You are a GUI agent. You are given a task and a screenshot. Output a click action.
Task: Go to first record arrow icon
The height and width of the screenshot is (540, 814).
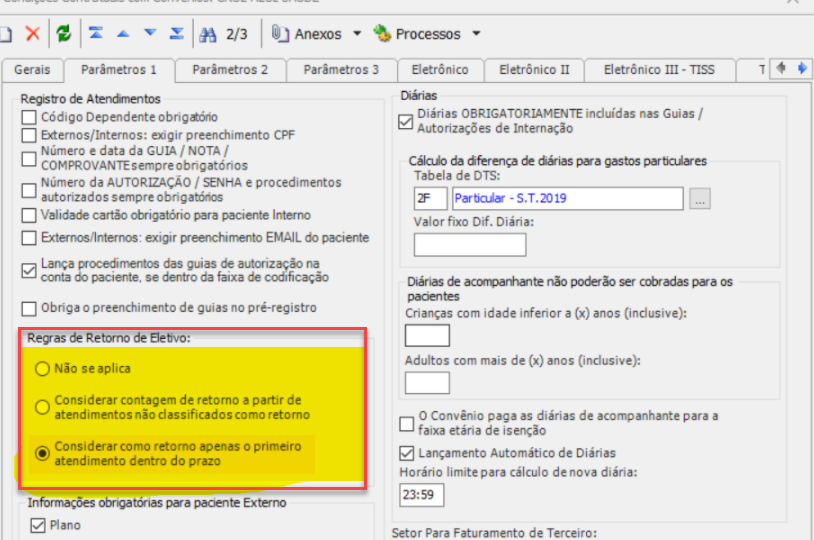click(96, 33)
